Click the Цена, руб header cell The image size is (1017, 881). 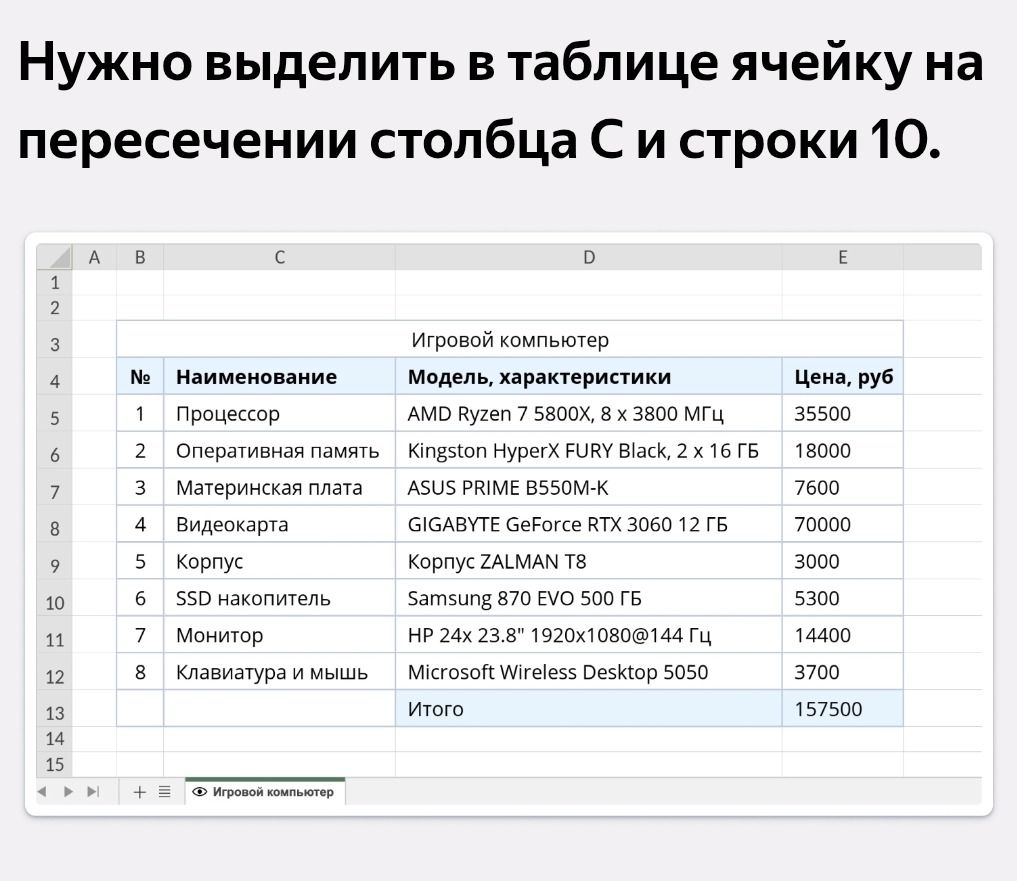point(843,376)
